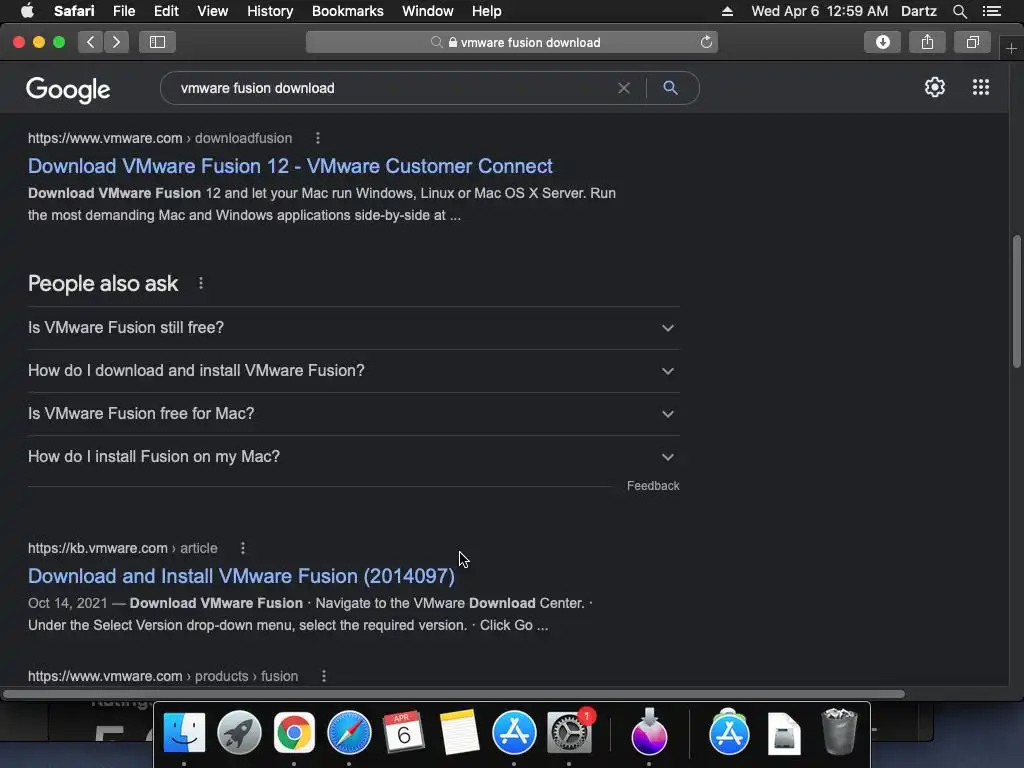Screen dimensions: 1024x768
Task: Open the History menu
Action: (x=270, y=11)
